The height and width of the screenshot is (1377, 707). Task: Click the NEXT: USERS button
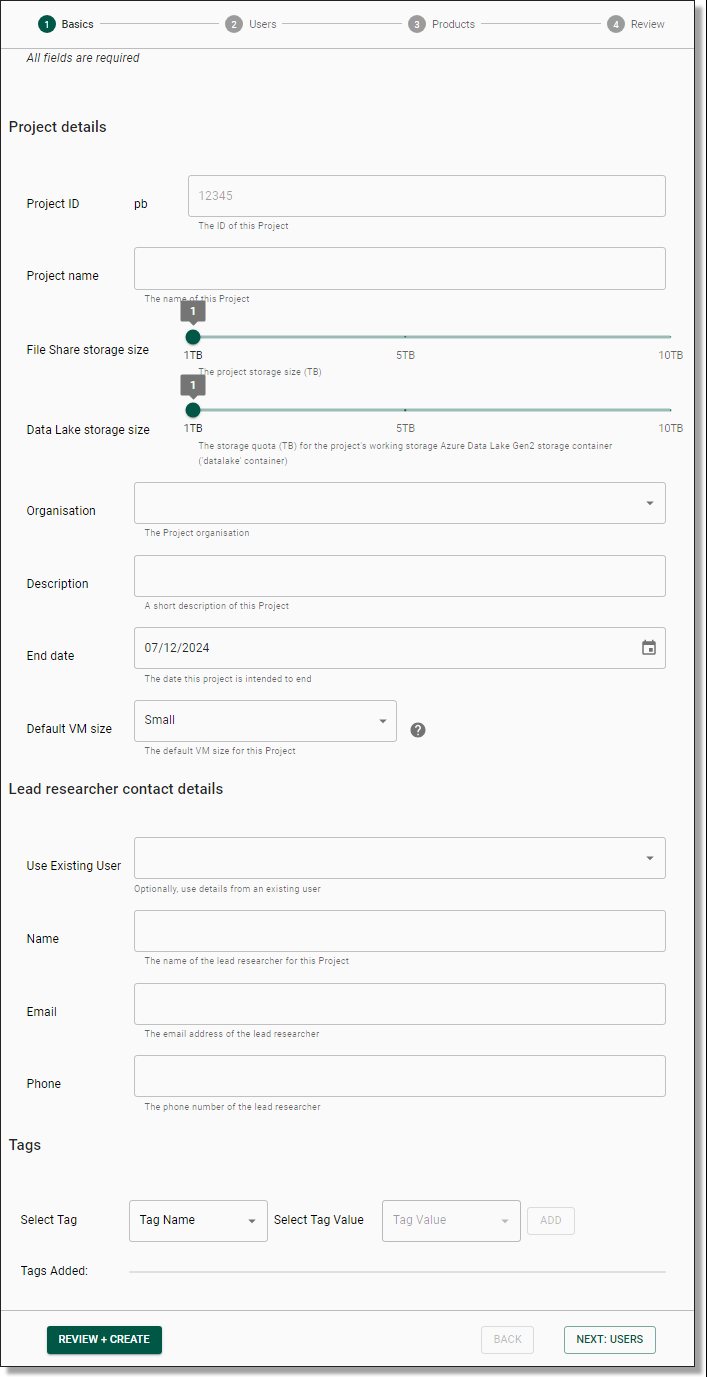pos(609,1339)
